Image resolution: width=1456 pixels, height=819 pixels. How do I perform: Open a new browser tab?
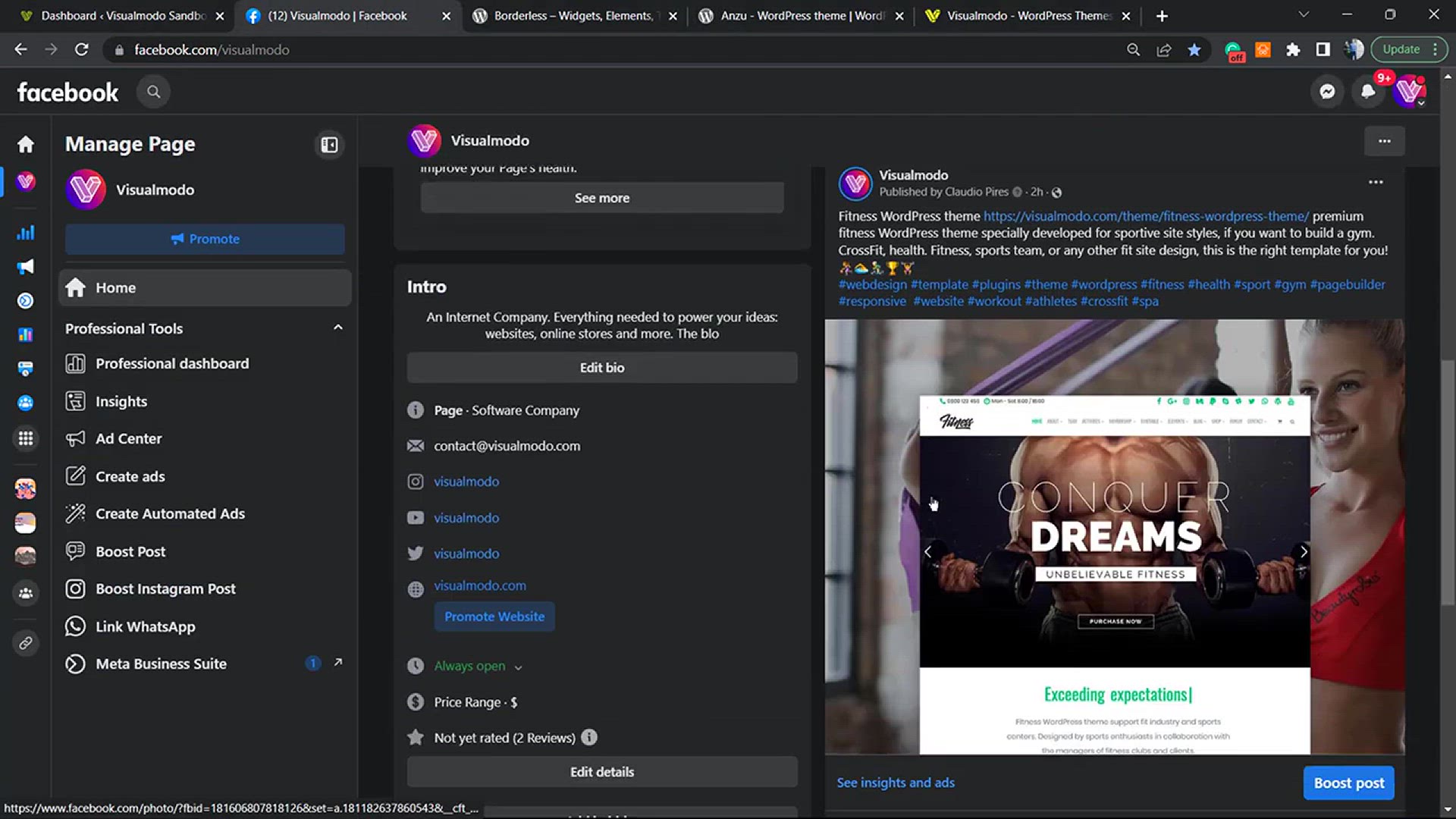pyautogui.click(x=1162, y=16)
